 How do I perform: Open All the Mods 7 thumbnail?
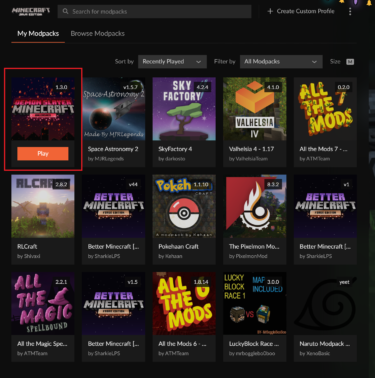[325, 109]
